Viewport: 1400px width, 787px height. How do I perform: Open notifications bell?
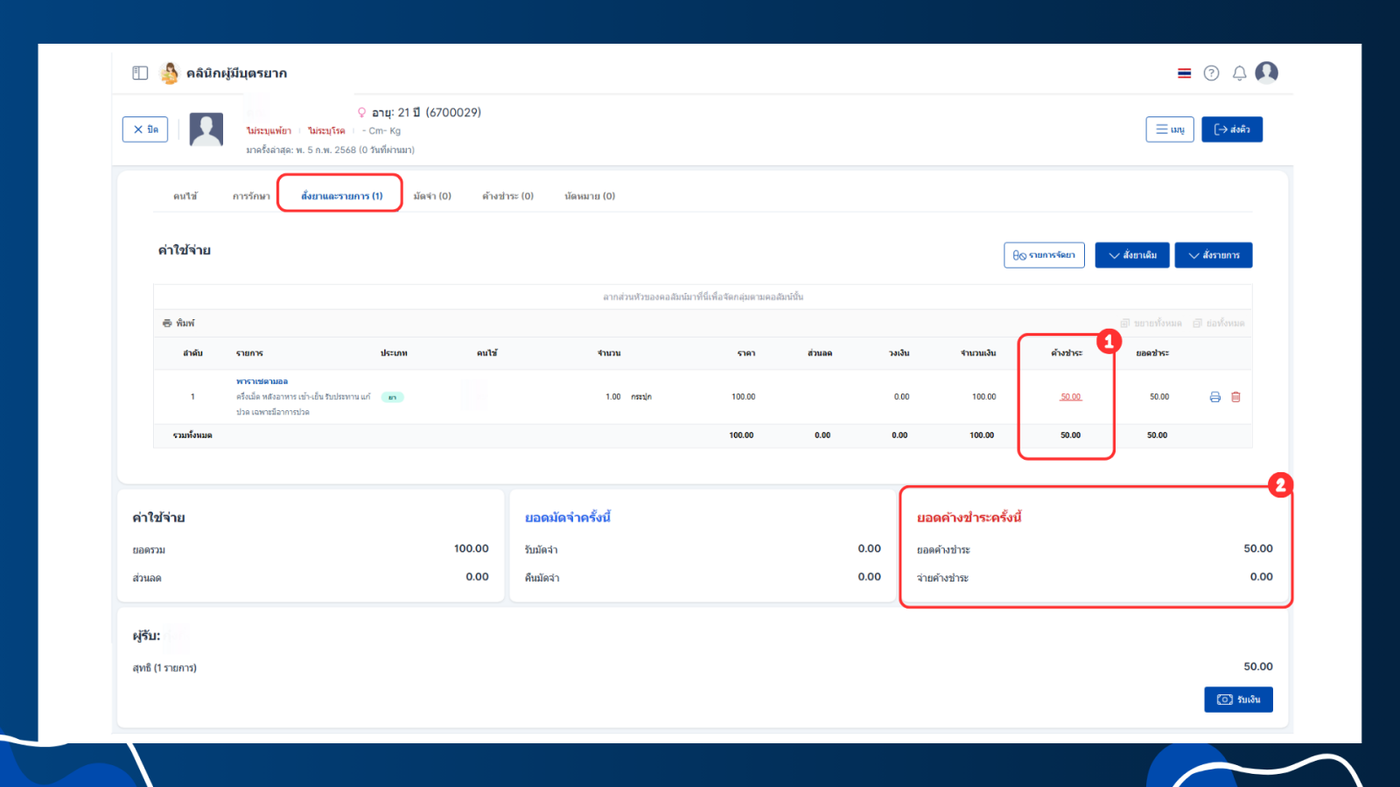(1239, 73)
